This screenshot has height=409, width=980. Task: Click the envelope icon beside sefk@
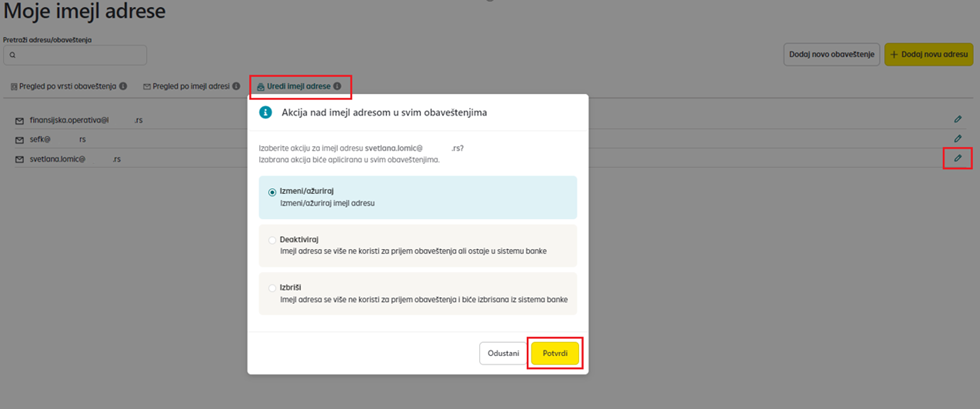click(19, 139)
